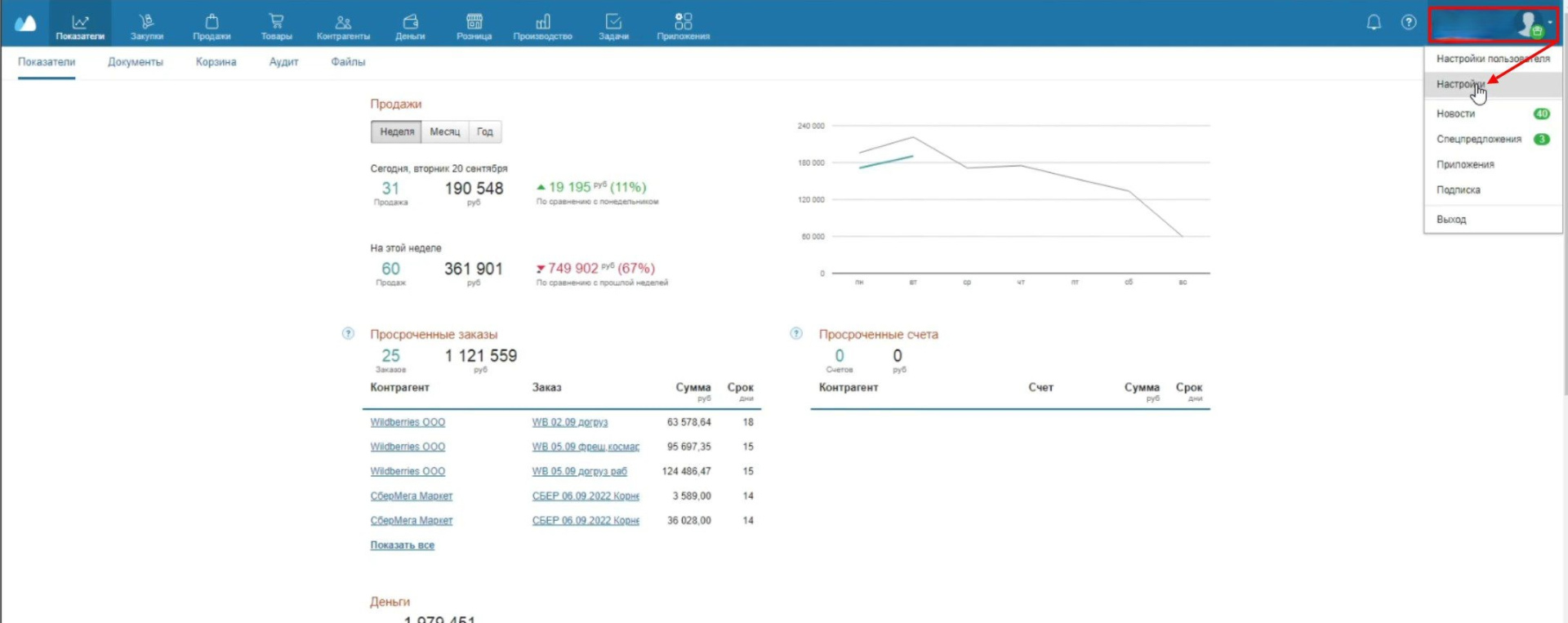Click the notifications bell icon

pos(1374,23)
